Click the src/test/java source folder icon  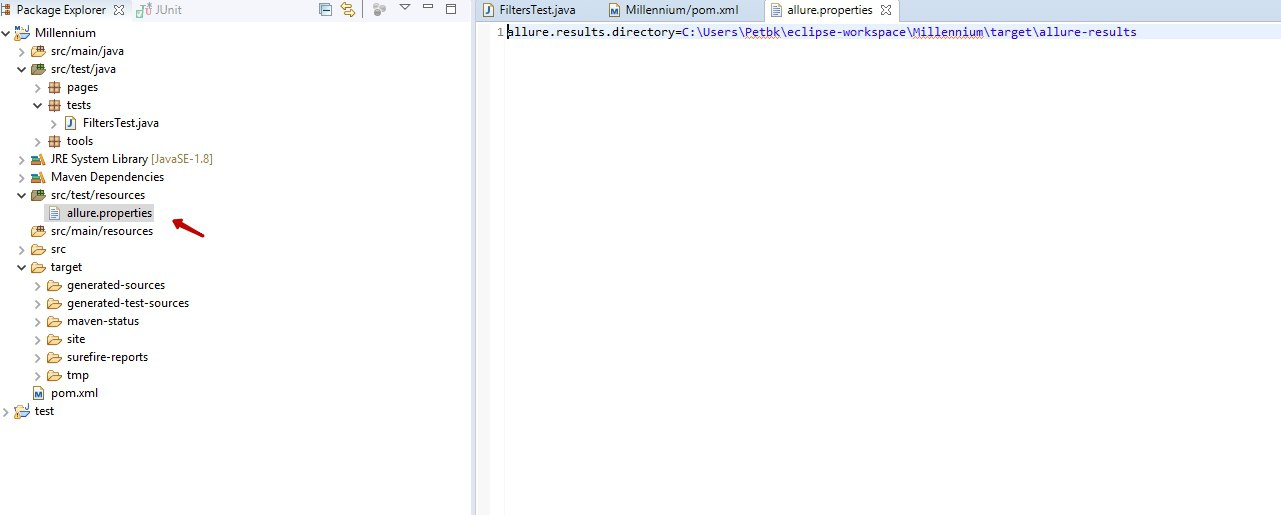[38, 69]
